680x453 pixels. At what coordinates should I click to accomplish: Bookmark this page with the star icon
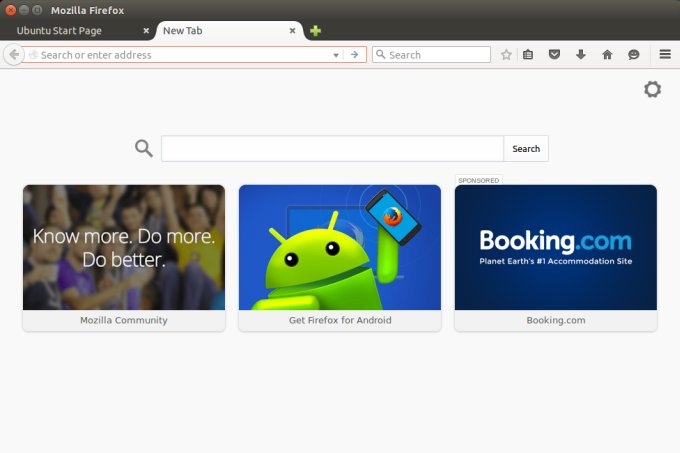click(506, 55)
